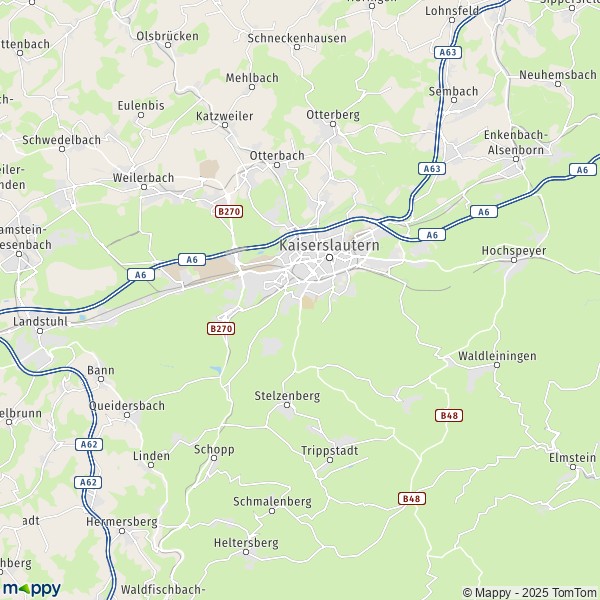Open the Mappy TomTom copyright notice

(x=529, y=592)
